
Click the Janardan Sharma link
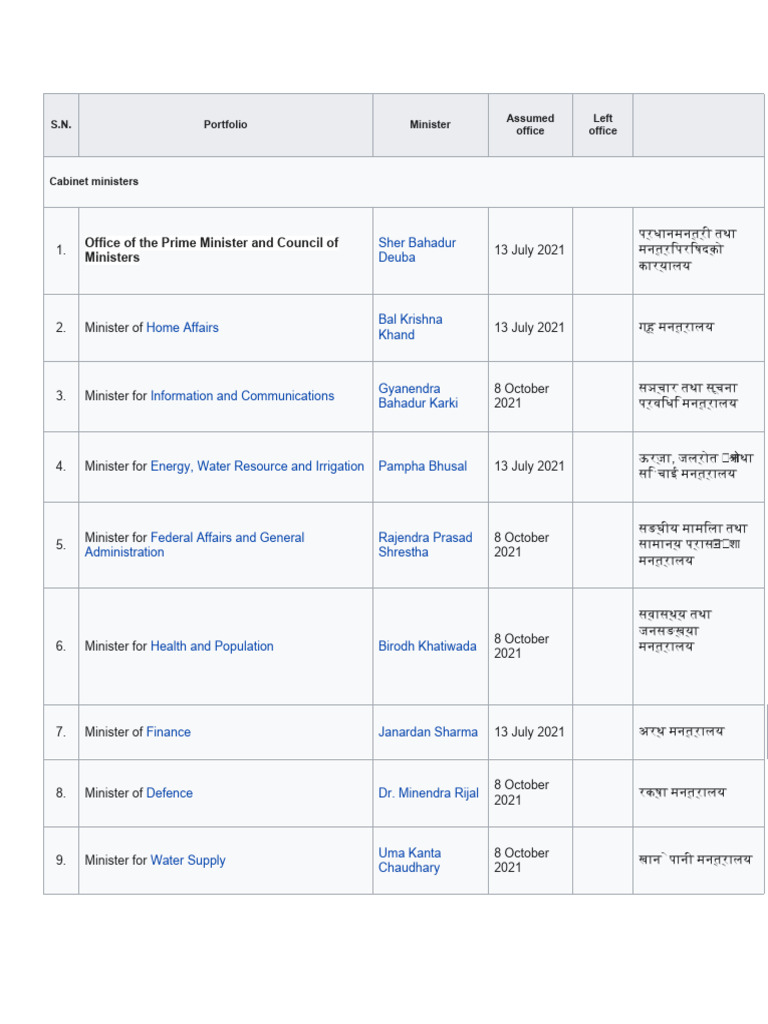[x=428, y=732]
